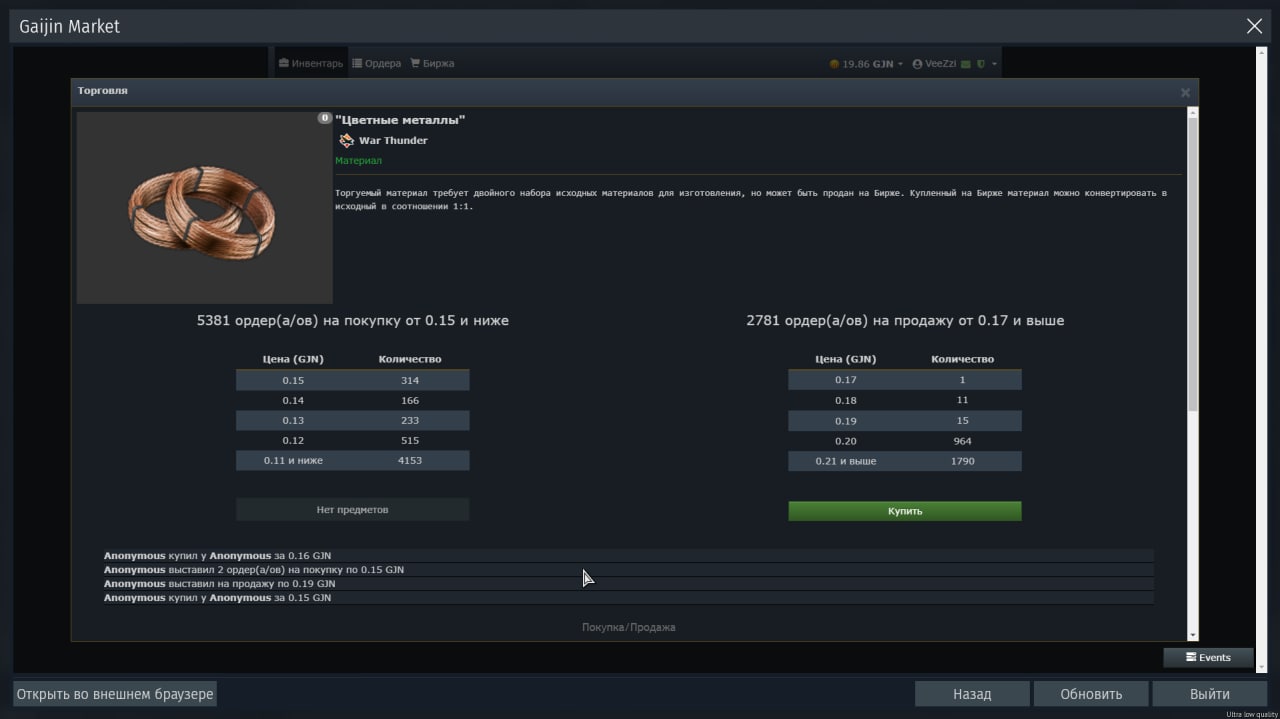Open the Ордера tab
This screenshot has width=1280, height=719.
(376, 63)
